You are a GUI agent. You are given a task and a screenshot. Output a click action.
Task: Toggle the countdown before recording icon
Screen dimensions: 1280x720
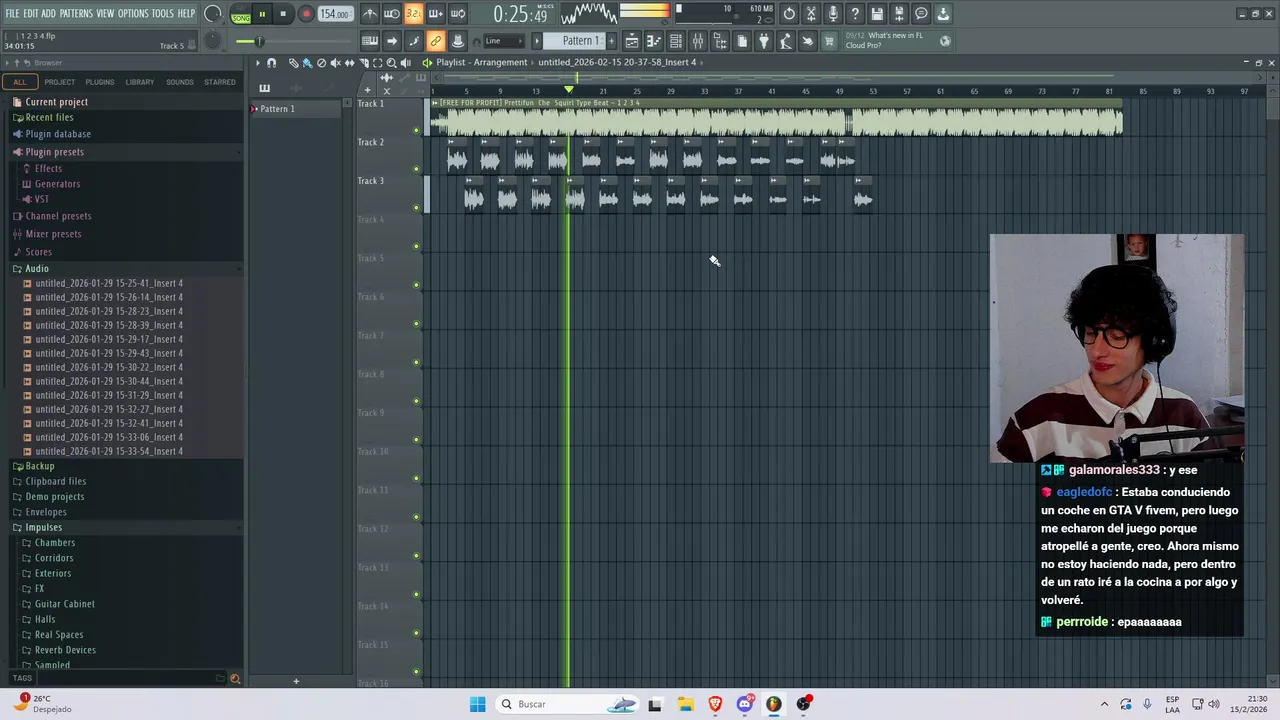pos(414,14)
